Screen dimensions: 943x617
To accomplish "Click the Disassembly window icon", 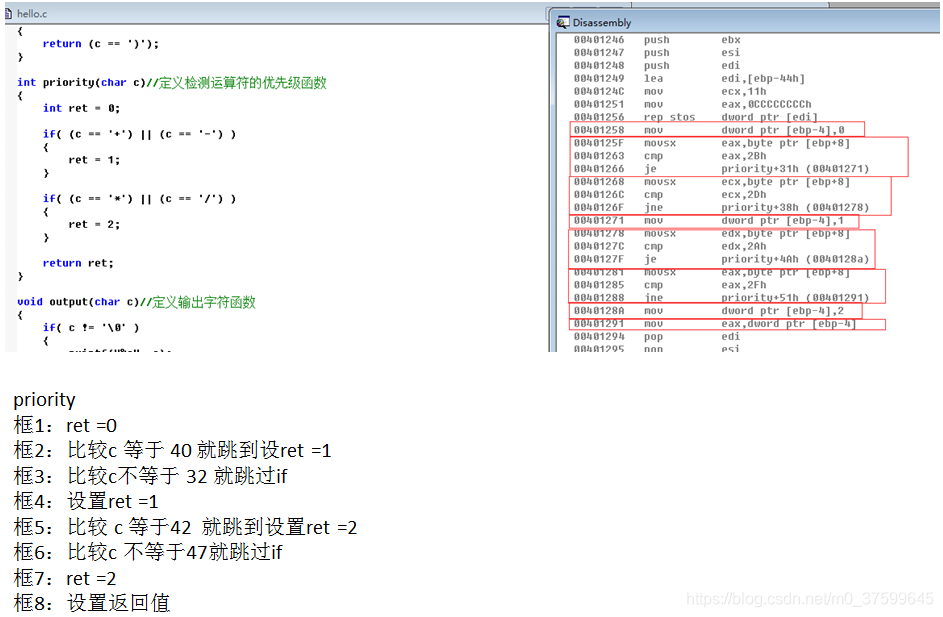I will (x=562, y=22).
